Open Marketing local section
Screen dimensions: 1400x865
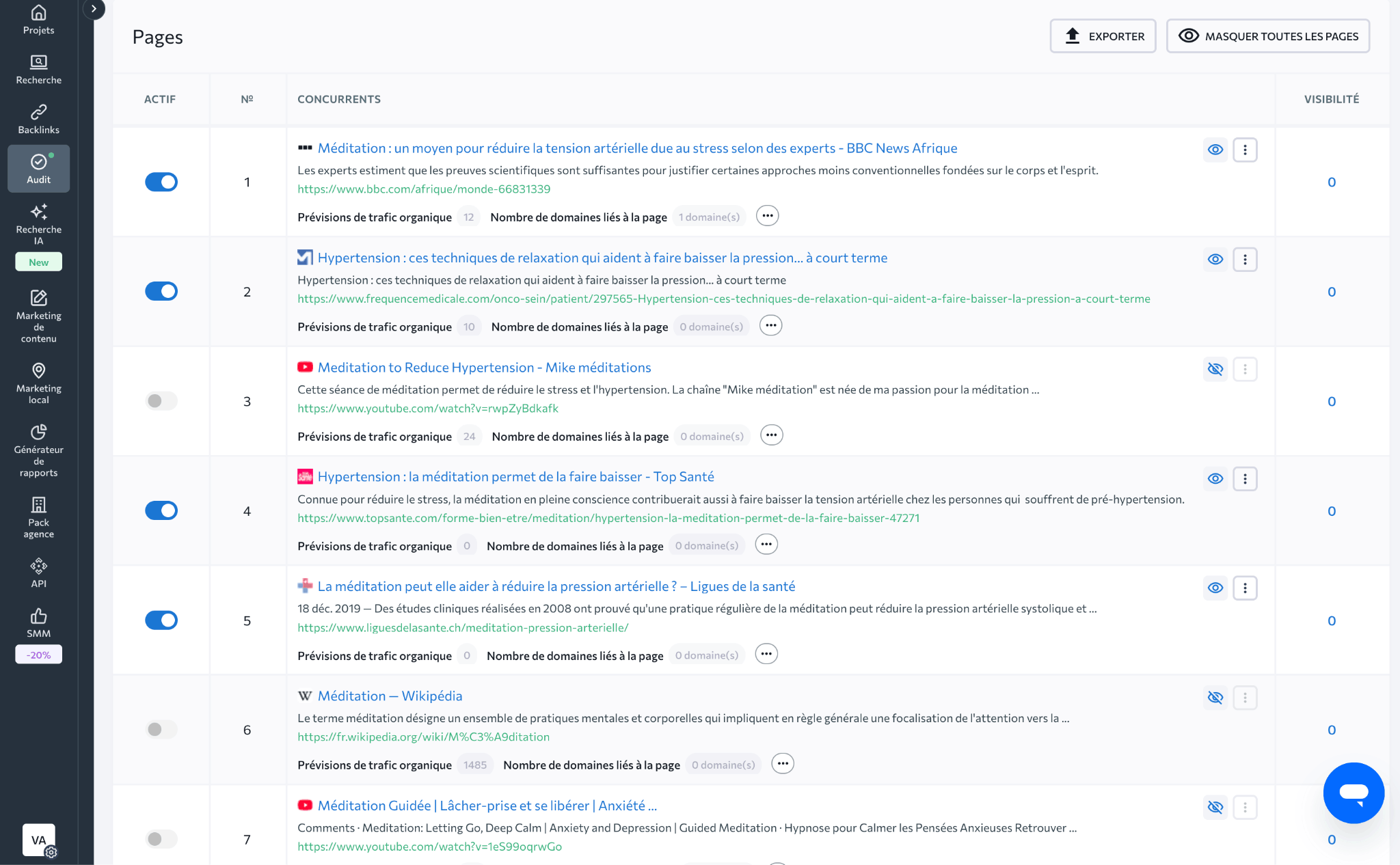[38, 383]
